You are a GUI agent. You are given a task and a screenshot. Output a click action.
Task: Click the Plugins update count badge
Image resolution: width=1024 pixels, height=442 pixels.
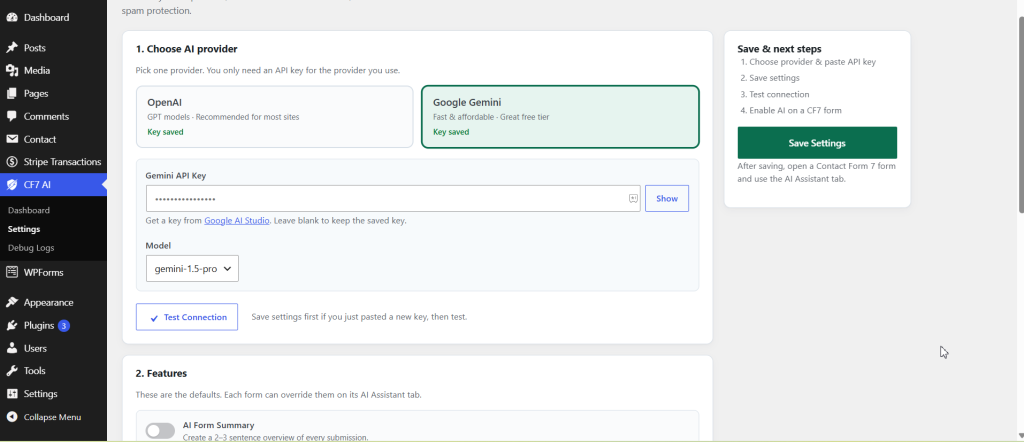[63, 325]
